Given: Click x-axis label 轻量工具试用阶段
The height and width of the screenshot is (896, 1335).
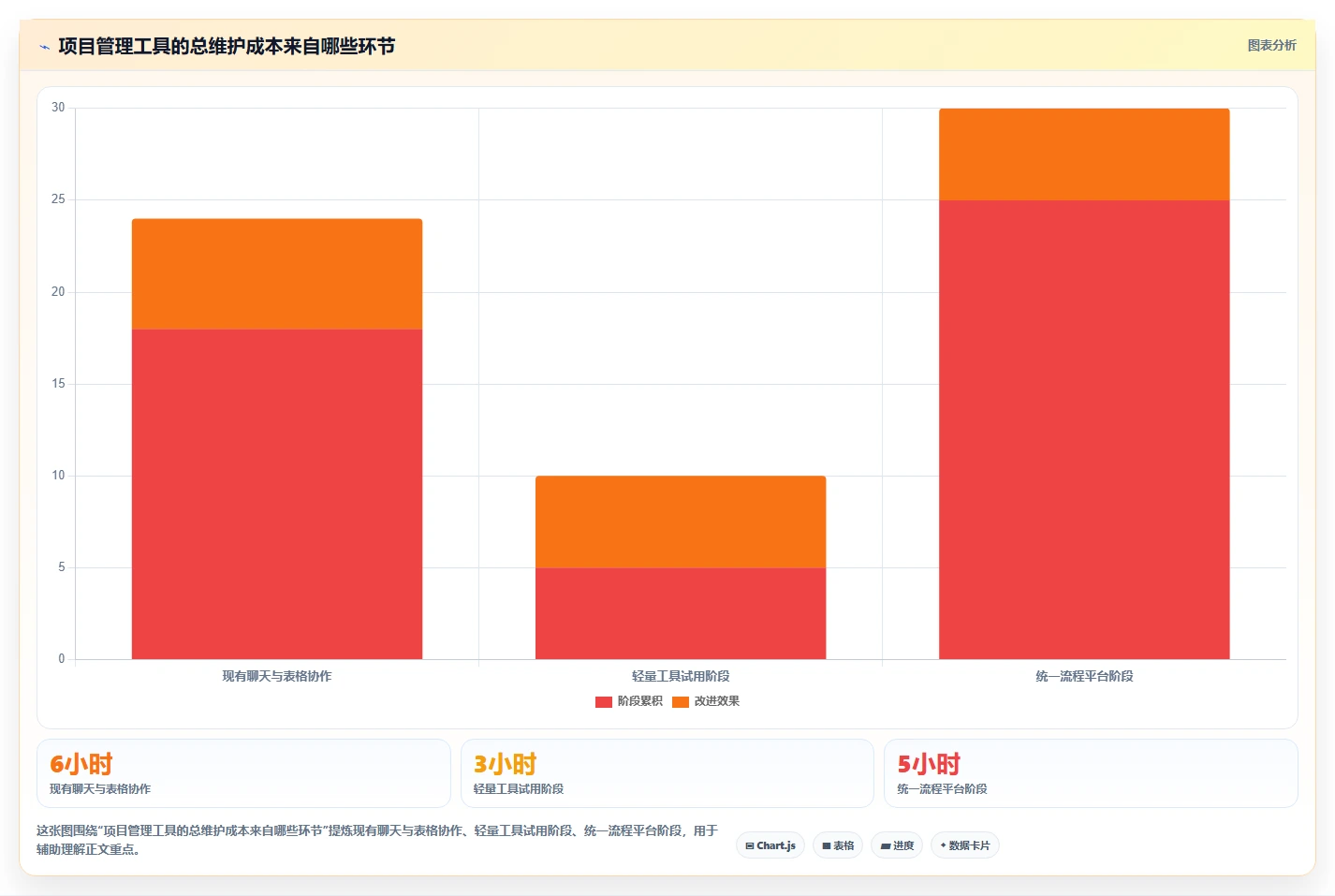Looking at the screenshot, I should (x=681, y=676).
